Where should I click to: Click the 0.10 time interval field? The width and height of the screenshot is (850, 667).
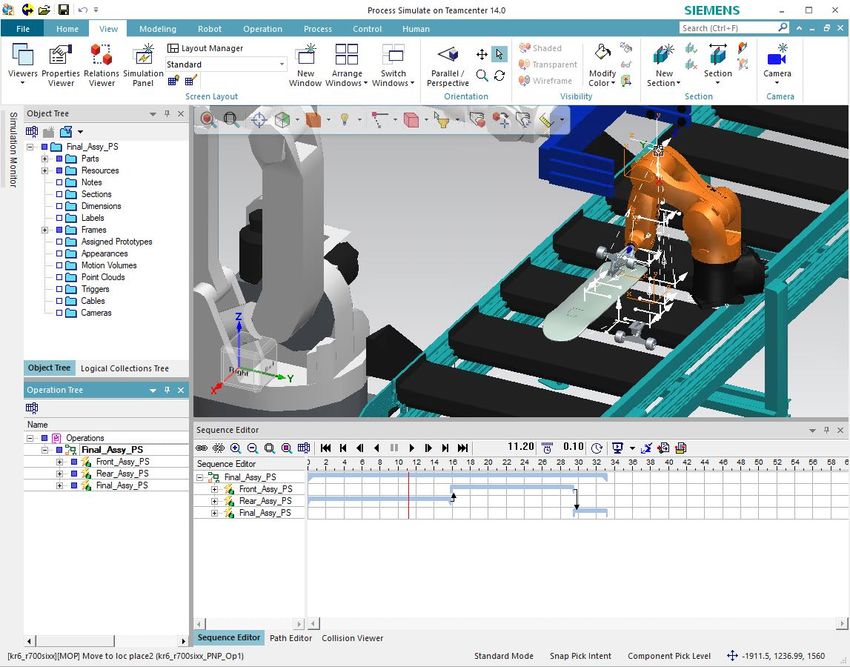[x=573, y=447]
